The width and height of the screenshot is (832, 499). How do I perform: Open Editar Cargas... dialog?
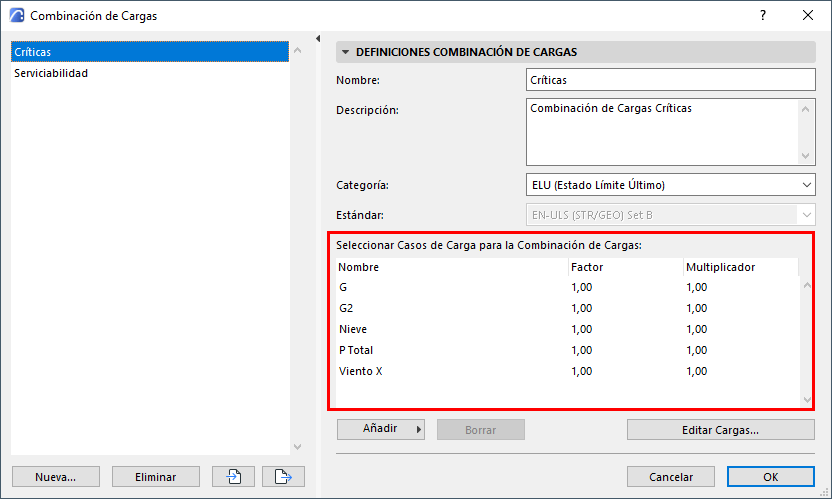pos(721,429)
